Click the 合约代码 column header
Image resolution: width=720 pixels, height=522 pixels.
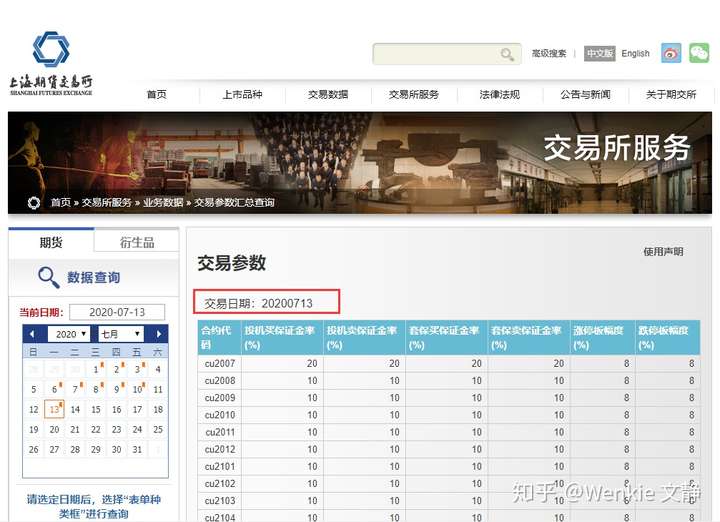pyautogui.click(x=219, y=337)
